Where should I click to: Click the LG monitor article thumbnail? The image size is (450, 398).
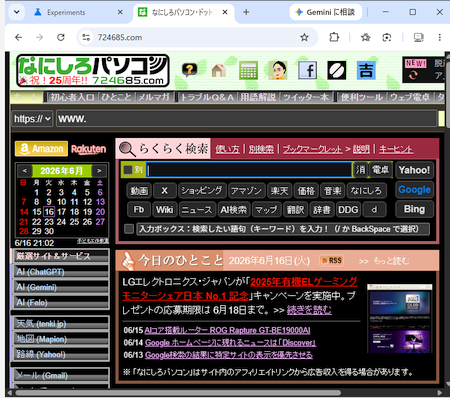pos(400,318)
